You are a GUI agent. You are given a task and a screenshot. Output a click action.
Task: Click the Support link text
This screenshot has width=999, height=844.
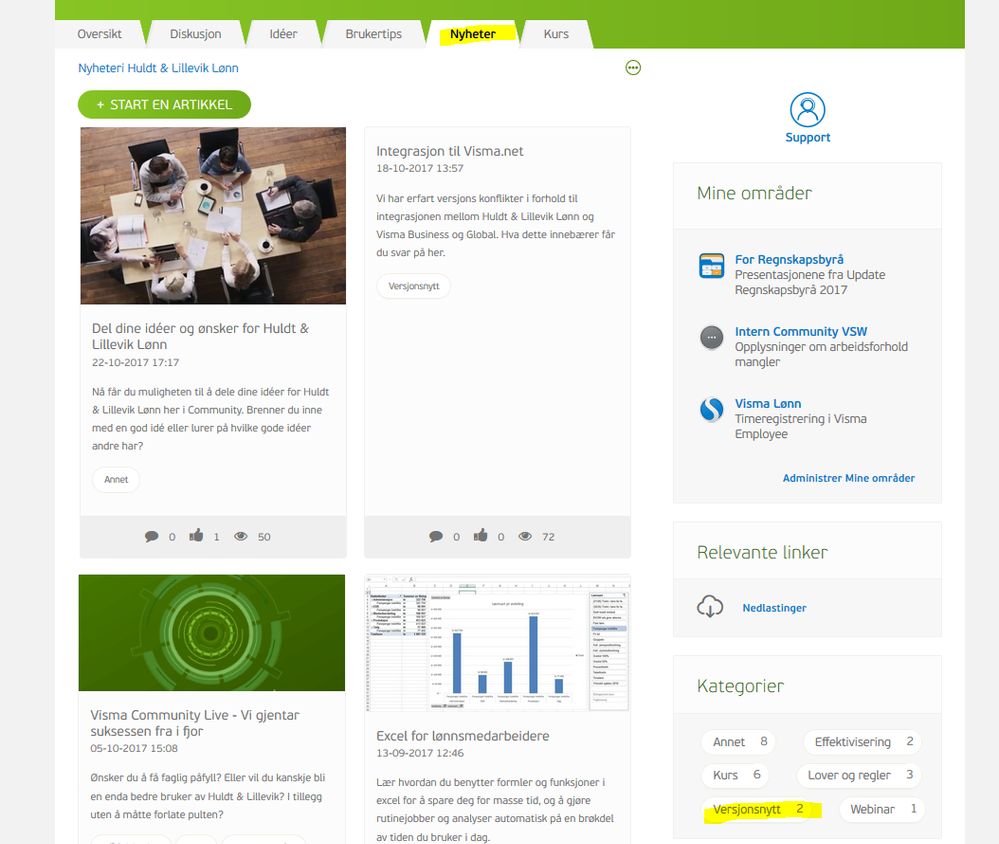click(x=807, y=138)
